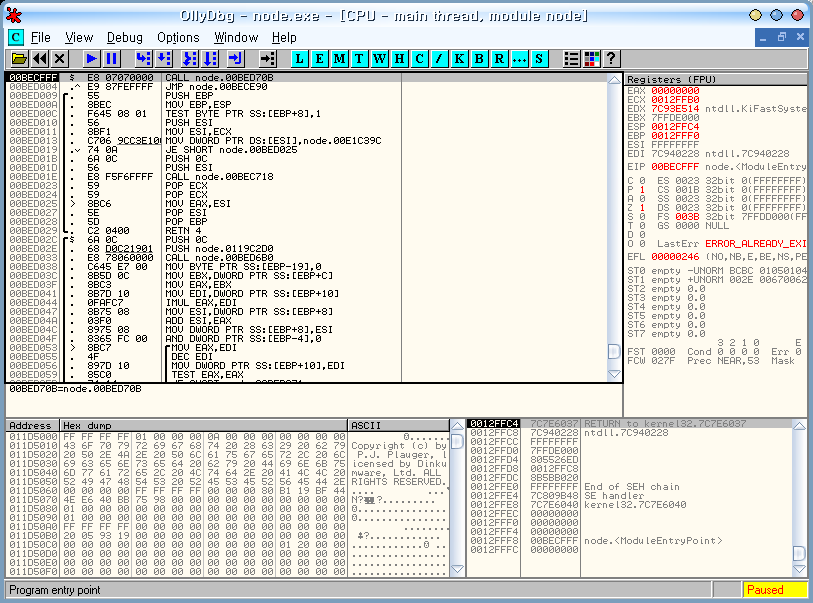Image resolution: width=813 pixels, height=603 pixels.
Task: Click the Trace over toolbar icon
Action: 210,59
